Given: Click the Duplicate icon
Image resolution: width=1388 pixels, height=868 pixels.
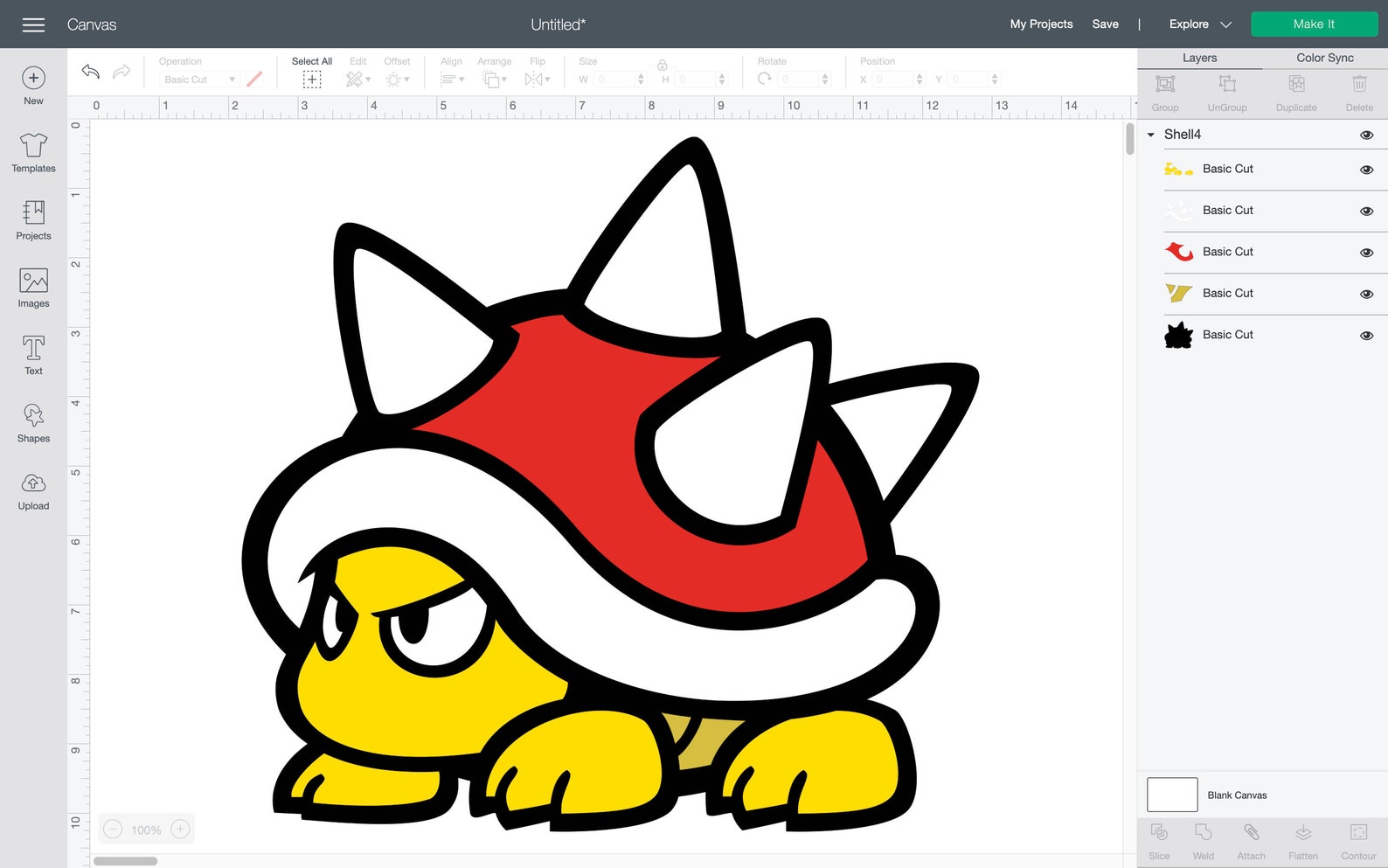Looking at the screenshot, I should pyautogui.click(x=1296, y=84).
